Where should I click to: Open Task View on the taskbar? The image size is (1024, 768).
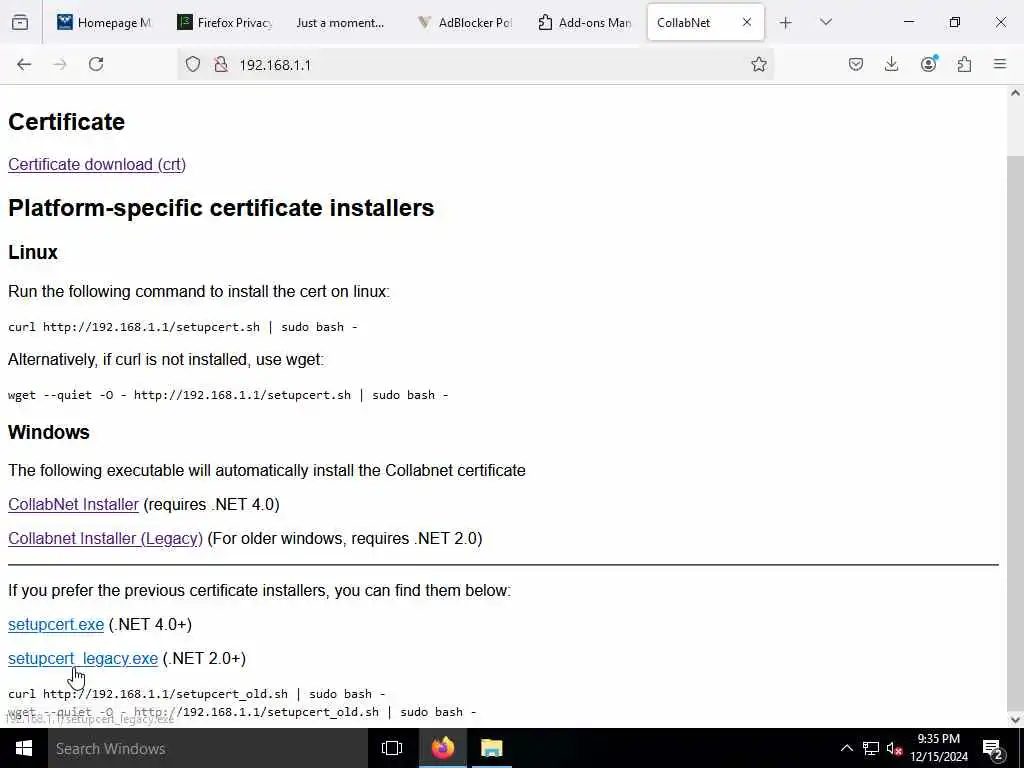click(392, 748)
